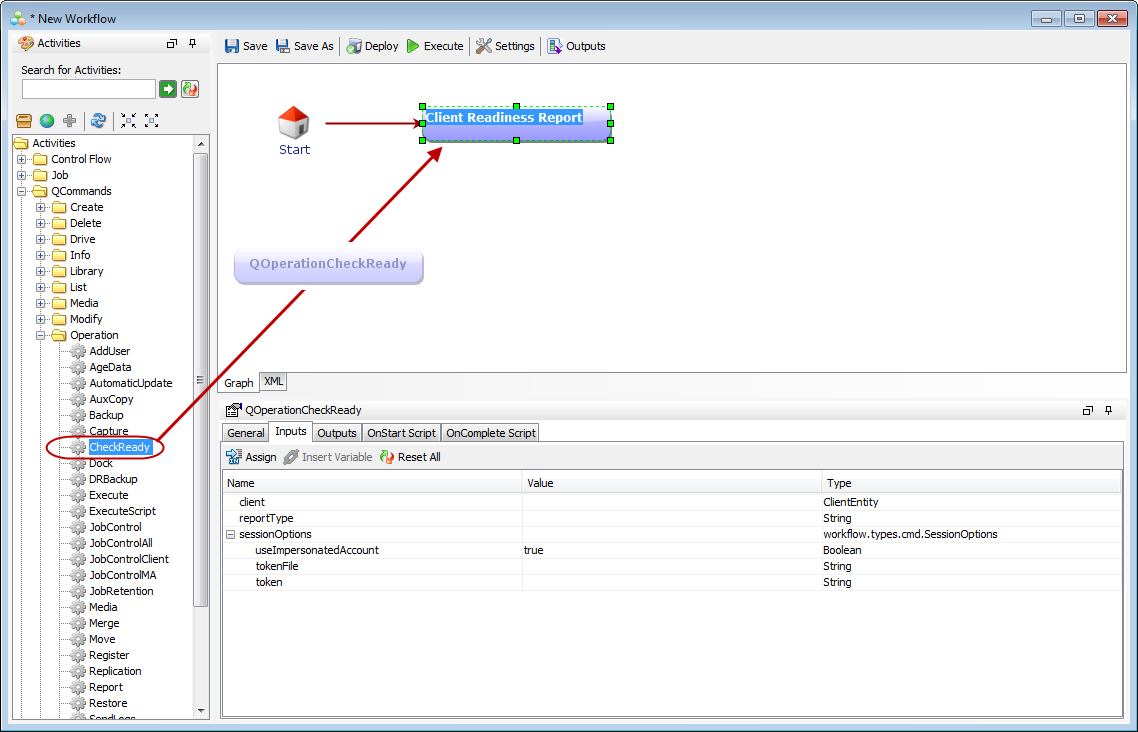
Task: Click the collapse all tree nodes icon
Action: (x=128, y=121)
